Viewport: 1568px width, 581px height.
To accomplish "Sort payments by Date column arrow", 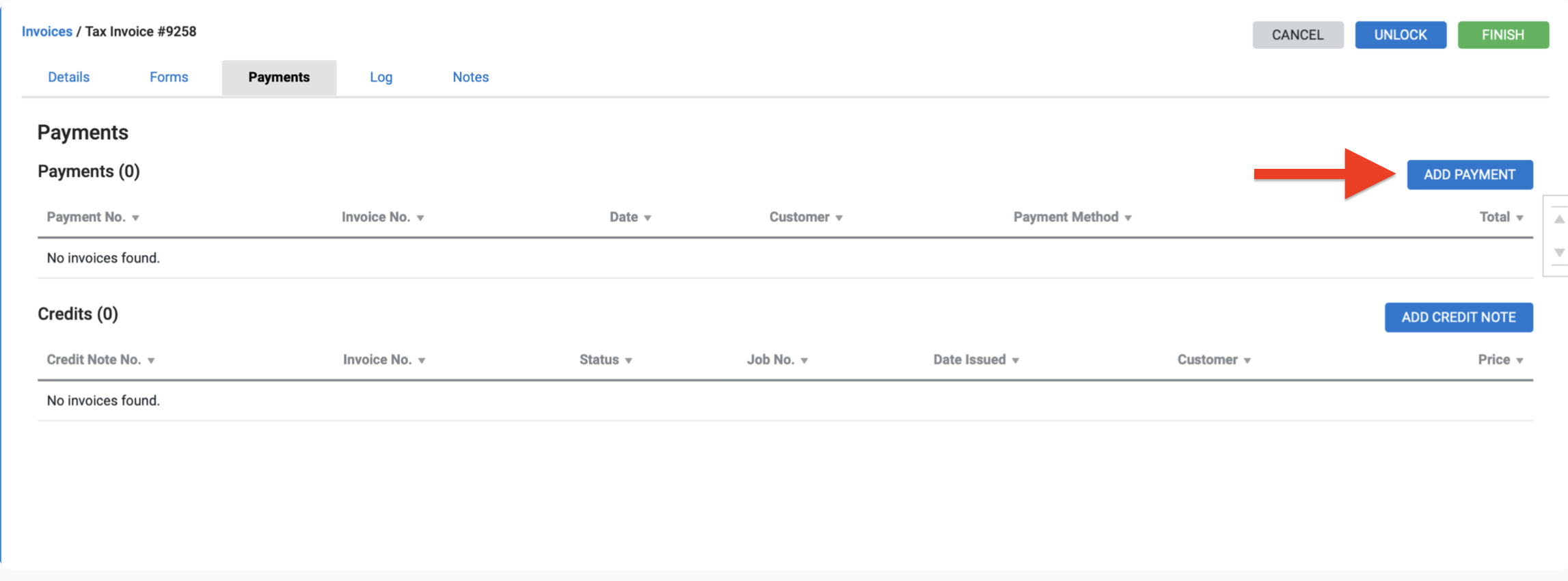I will (647, 218).
